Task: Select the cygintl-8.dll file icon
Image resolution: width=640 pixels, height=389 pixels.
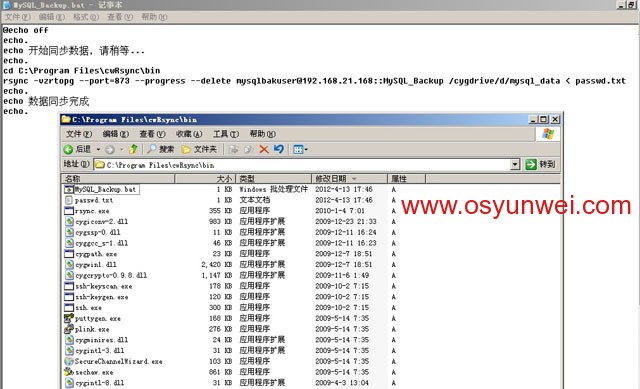Action: tap(69, 383)
